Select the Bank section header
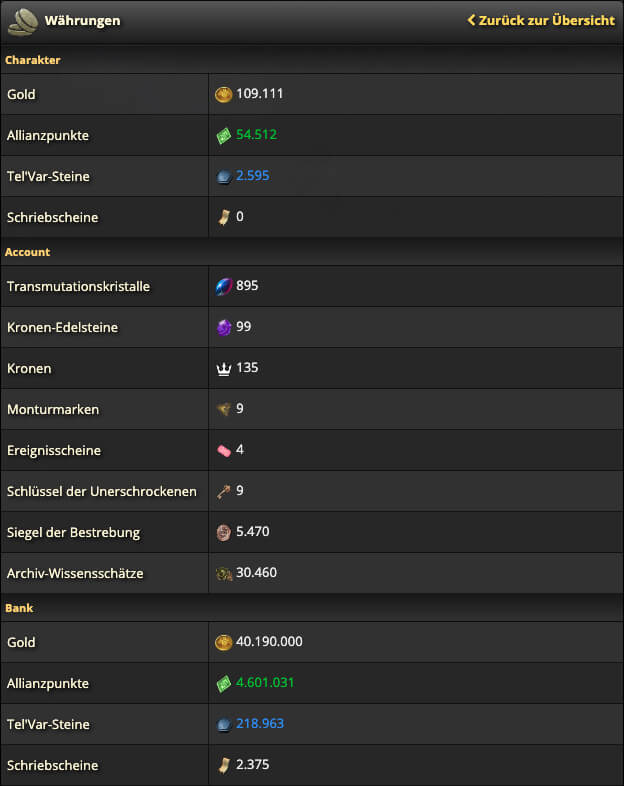This screenshot has height=786, width=624. 19,608
